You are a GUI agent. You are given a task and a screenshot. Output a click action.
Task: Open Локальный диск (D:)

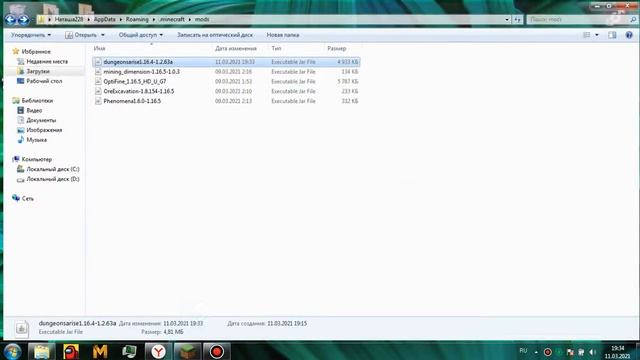[53, 179]
